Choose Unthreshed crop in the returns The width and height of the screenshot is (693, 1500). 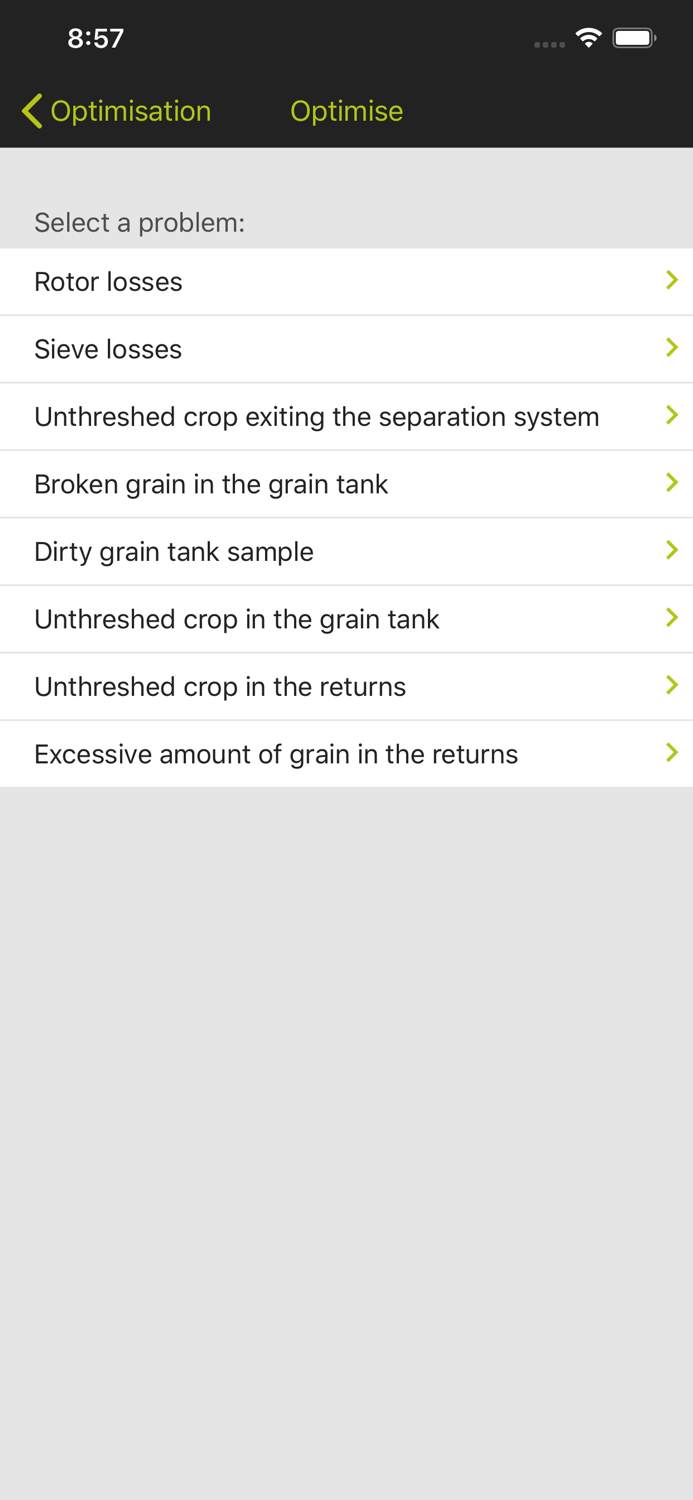coord(220,687)
